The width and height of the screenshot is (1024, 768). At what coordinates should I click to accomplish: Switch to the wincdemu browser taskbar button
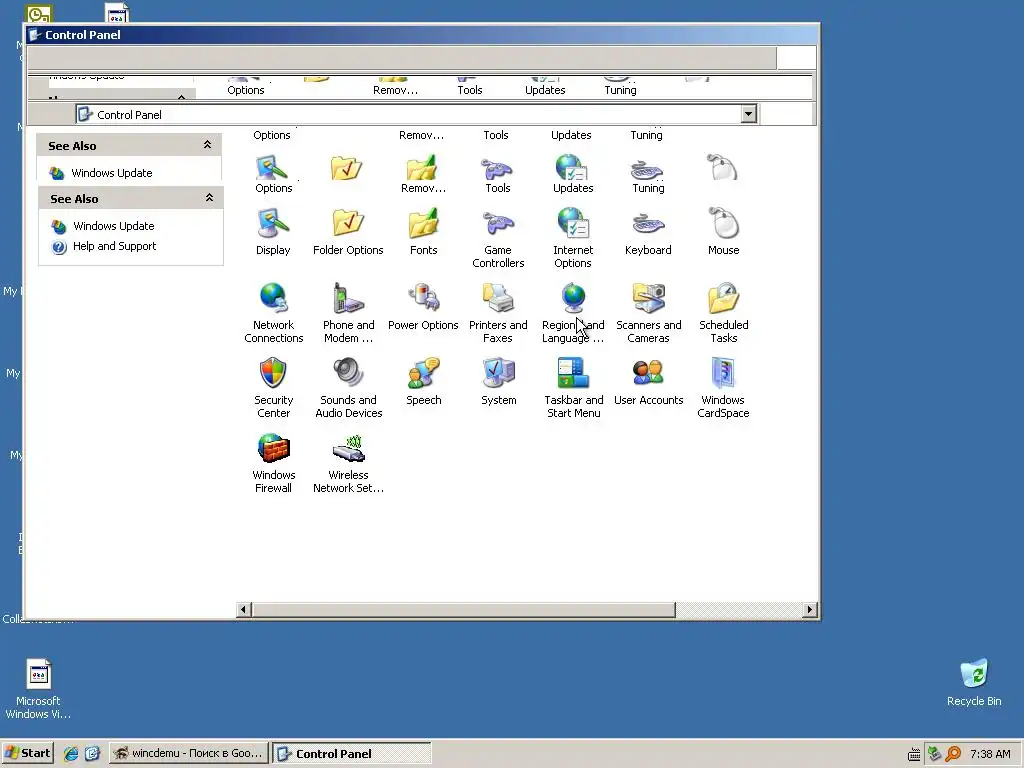point(188,753)
